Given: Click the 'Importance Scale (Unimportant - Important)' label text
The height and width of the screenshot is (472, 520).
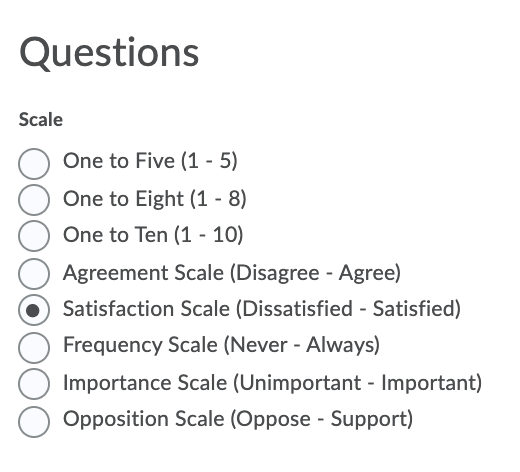Looking at the screenshot, I should (272, 383).
